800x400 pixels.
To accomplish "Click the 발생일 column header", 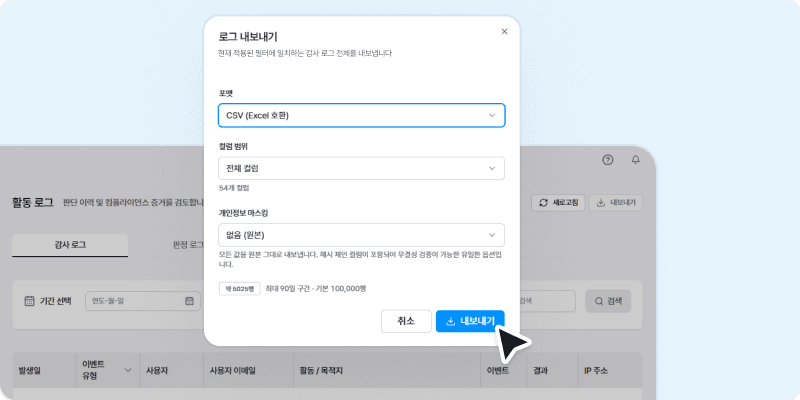I will tap(44, 370).
